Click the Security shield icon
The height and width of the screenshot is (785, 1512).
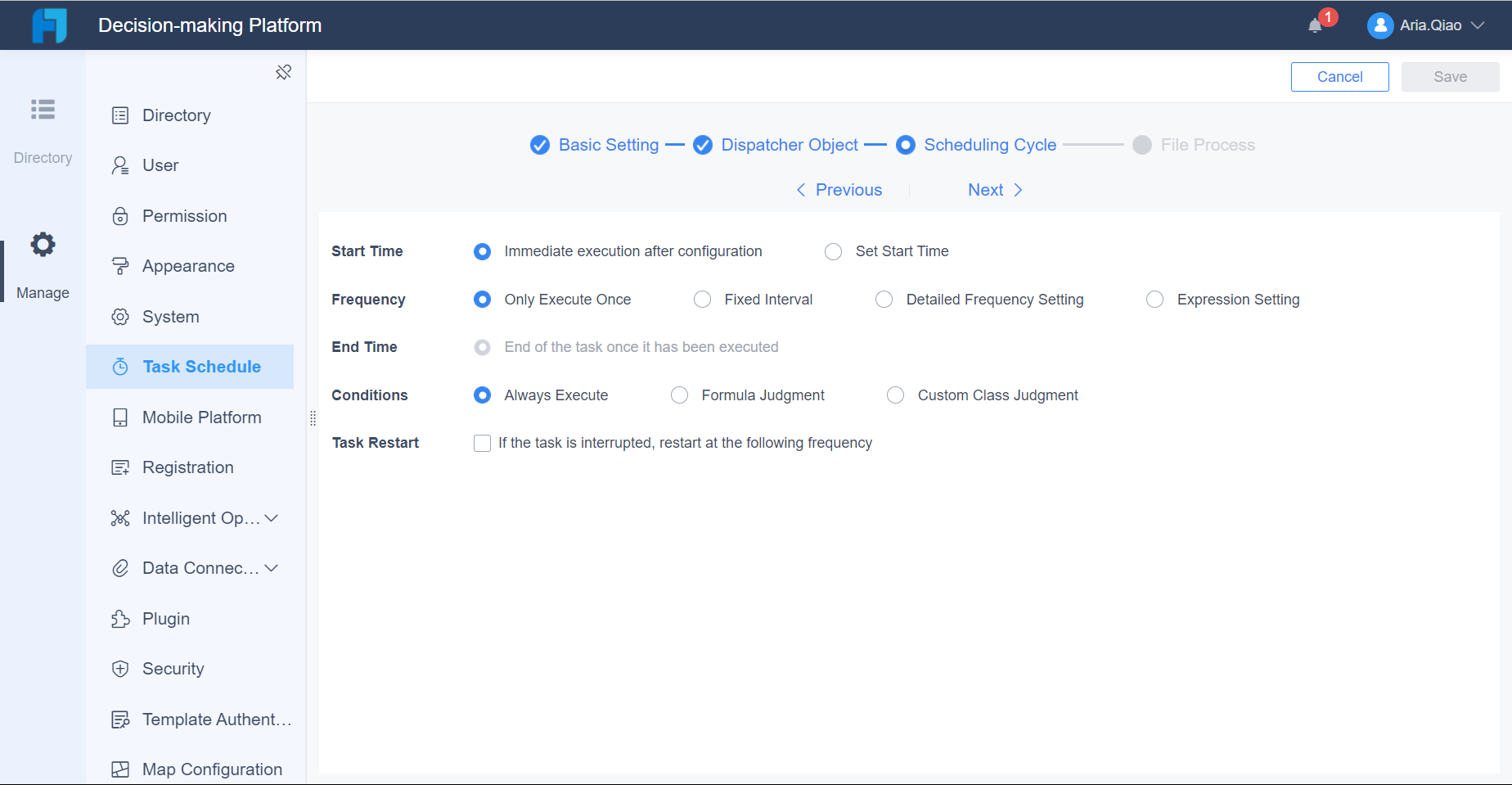click(x=120, y=669)
